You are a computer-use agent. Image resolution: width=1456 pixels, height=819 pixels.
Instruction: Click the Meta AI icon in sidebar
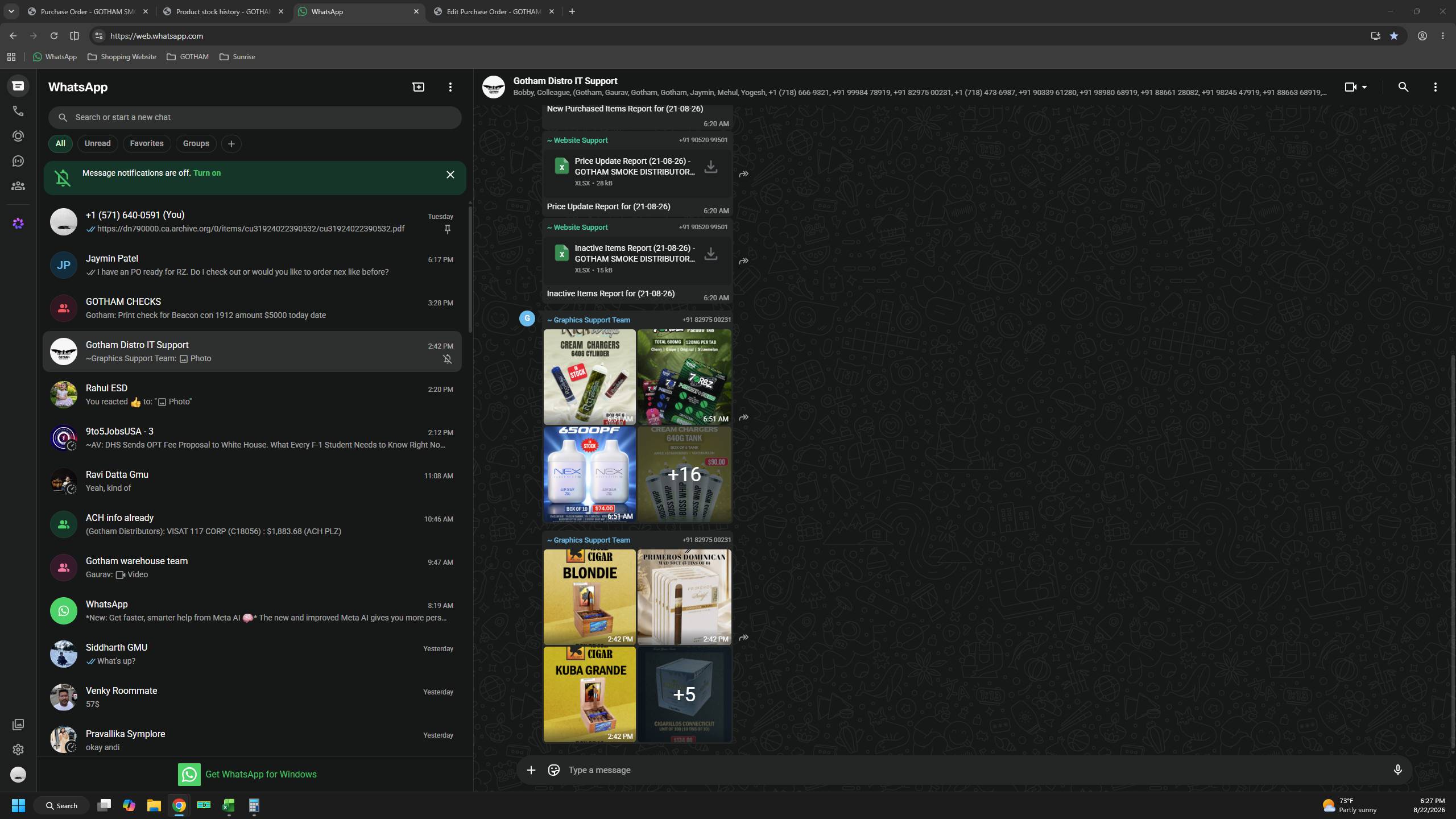pyautogui.click(x=18, y=224)
